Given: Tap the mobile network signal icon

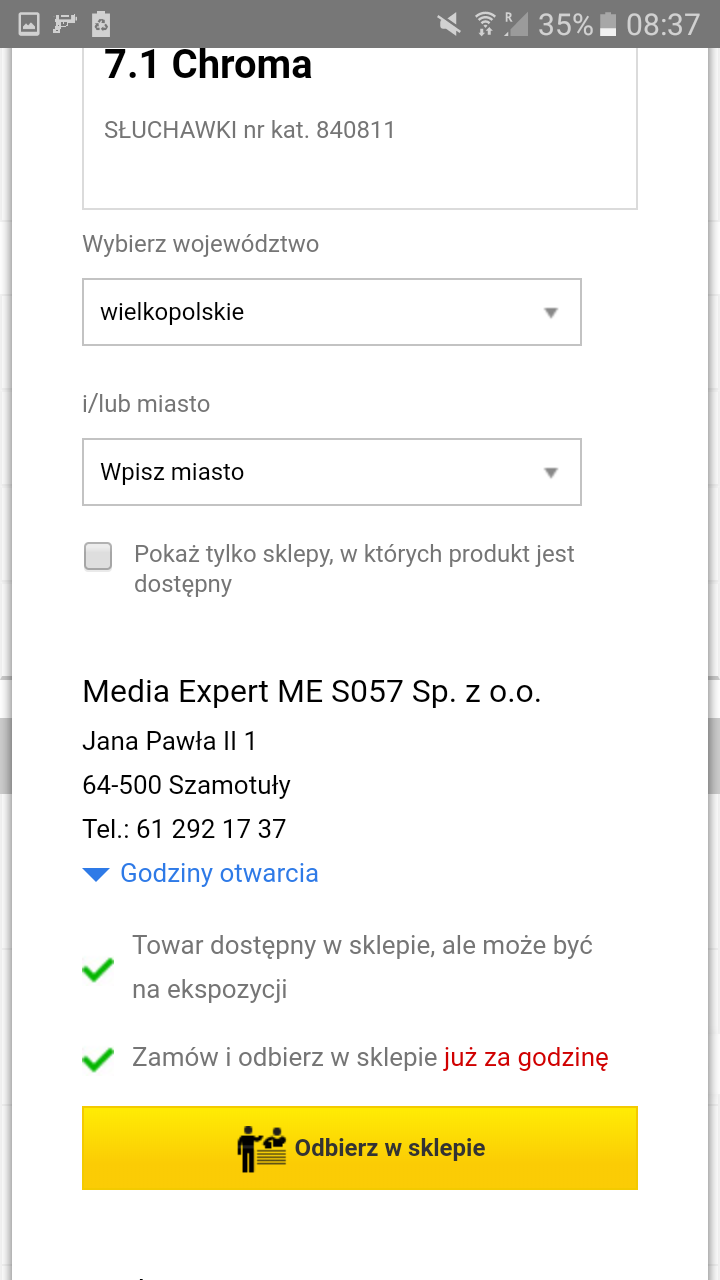Looking at the screenshot, I should coord(516,23).
